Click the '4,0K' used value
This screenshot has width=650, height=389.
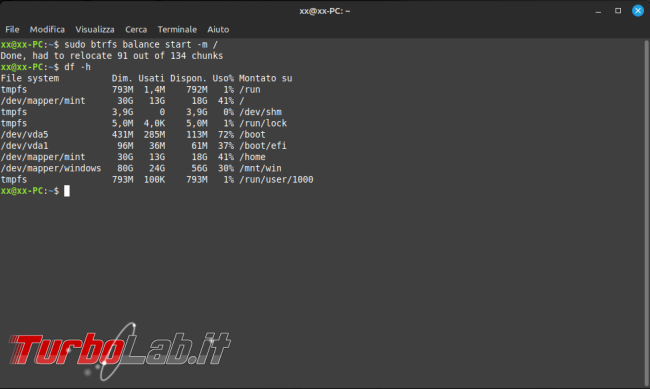click(154, 123)
